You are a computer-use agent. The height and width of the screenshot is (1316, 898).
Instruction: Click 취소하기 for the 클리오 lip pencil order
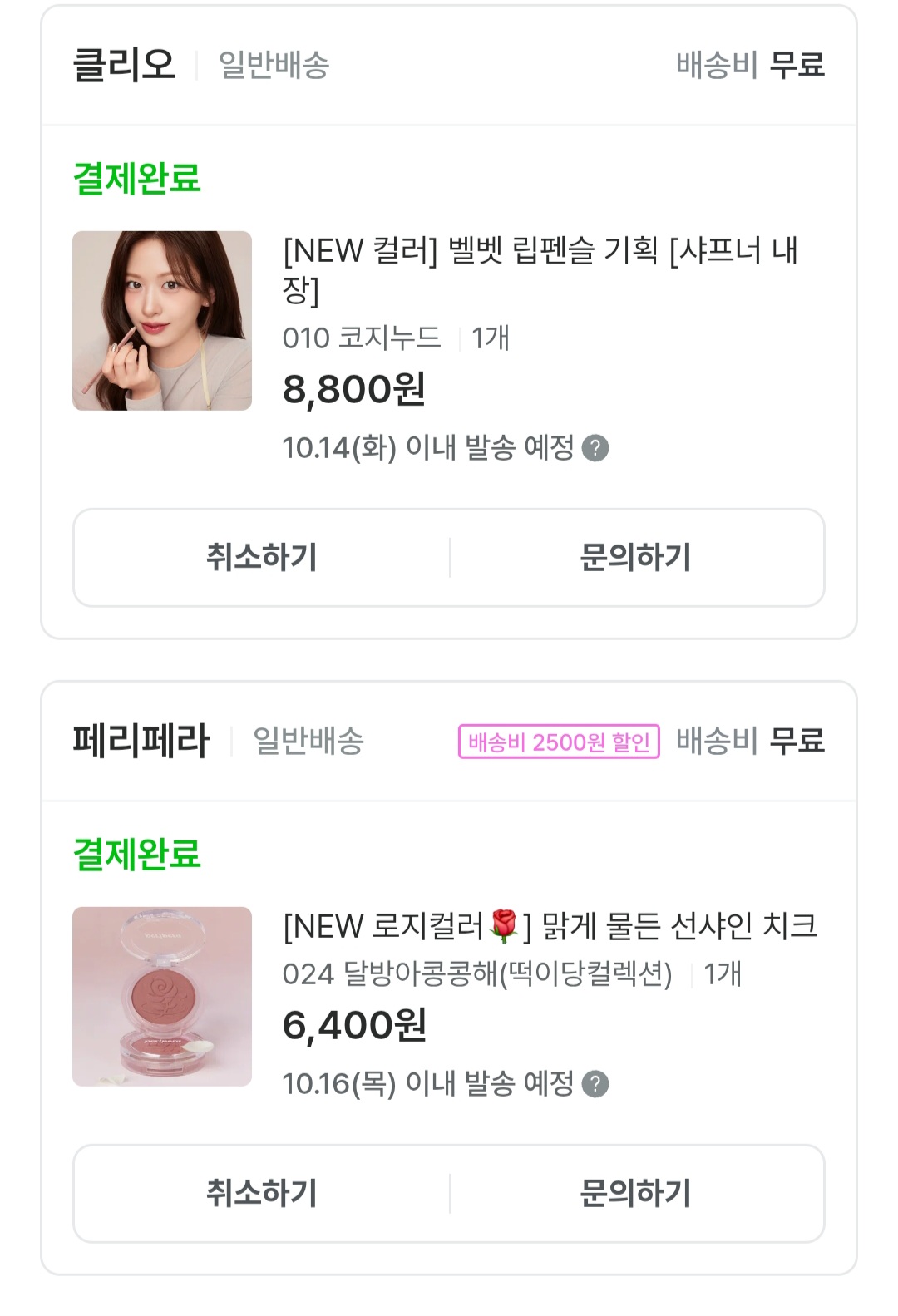pyautogui.click(x=262, y=558)
